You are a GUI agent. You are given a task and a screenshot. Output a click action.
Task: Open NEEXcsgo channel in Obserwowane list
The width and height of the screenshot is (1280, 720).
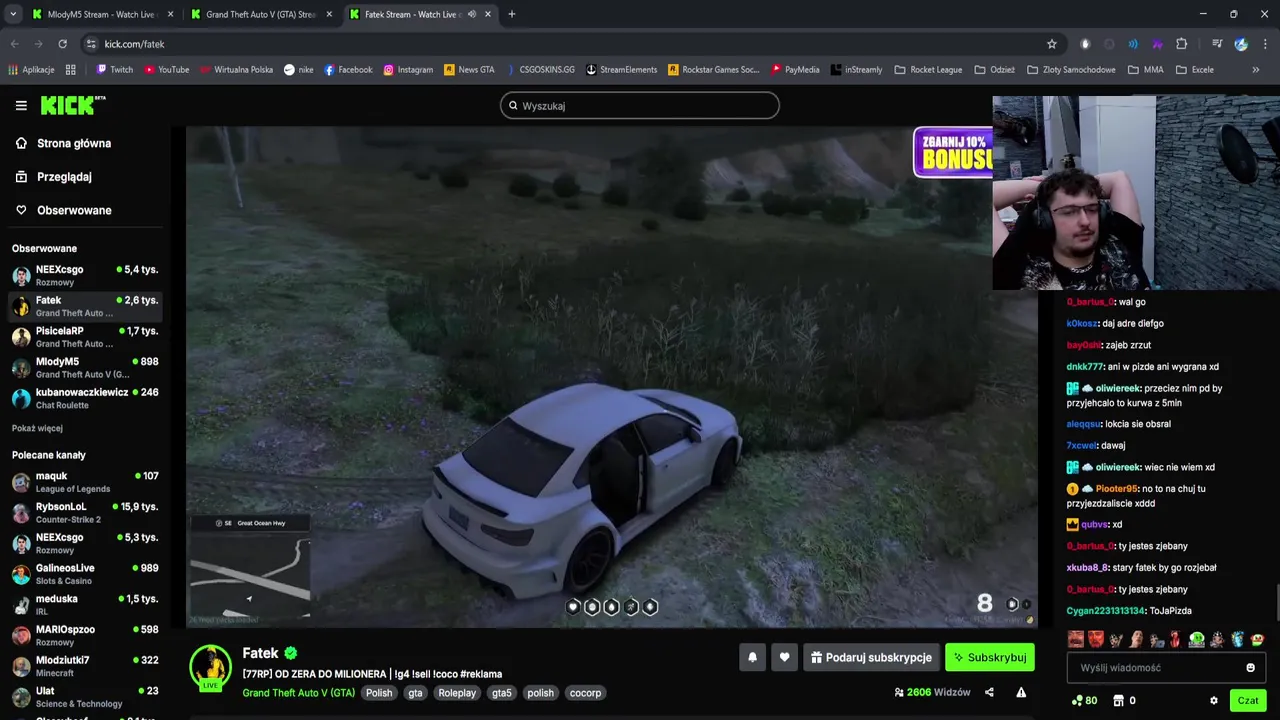tap(85, 276)
